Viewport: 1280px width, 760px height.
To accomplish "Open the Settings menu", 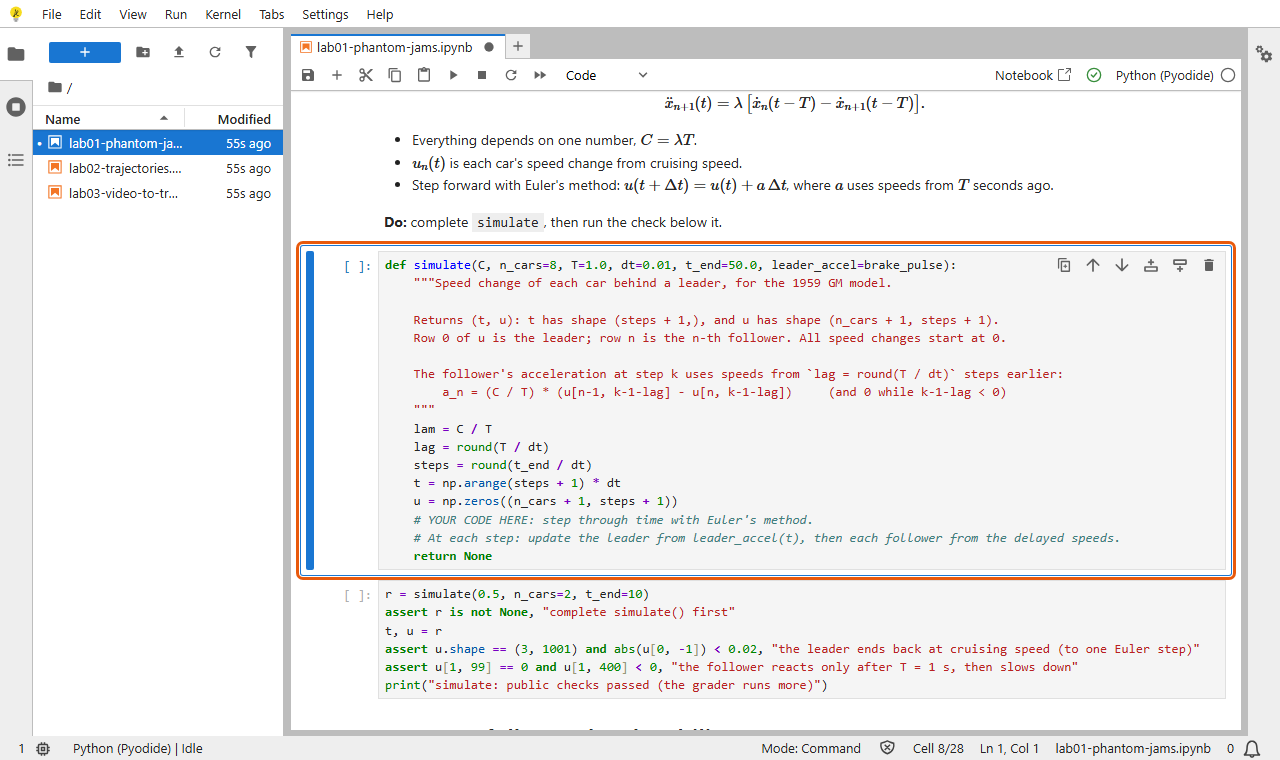I will (x=325, y=15).
